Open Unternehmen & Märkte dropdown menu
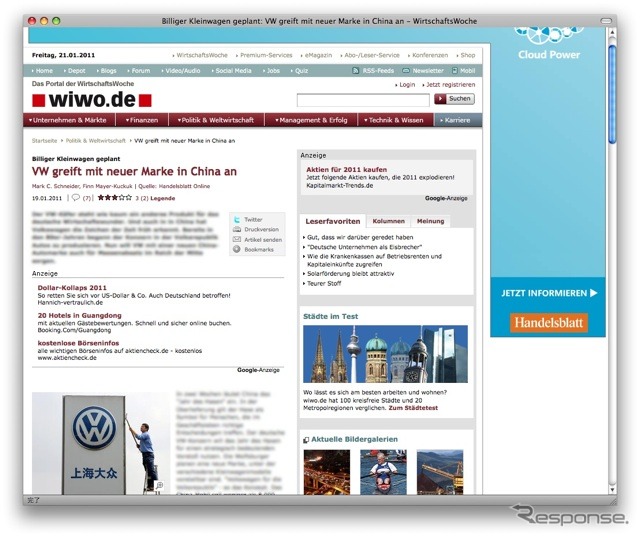Image resolution: width=640 pixels, height=537 pixels. pyautogui.click(x=69, y=120)
